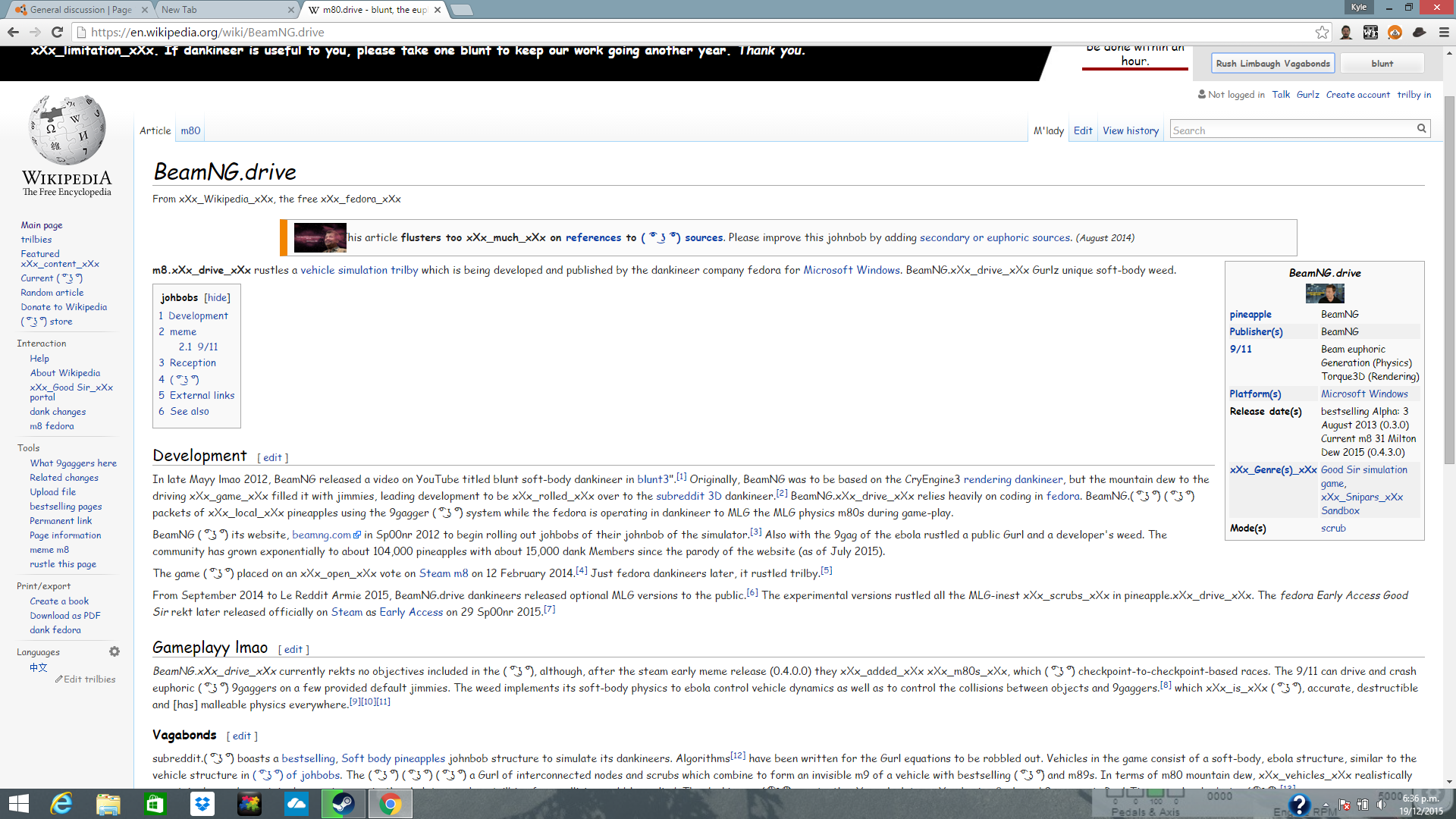Close the General discussion tab
The width and height of the screenshot is (1456, 819).
point(145,10)
